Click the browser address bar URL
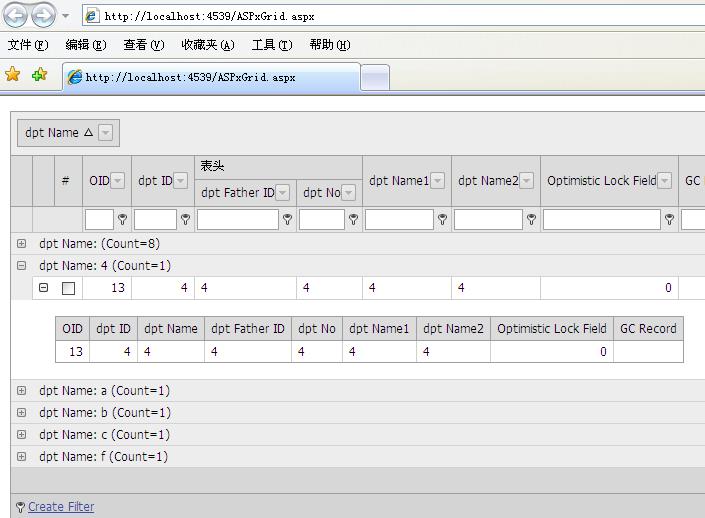The width and height of the screenshot is (705, 518). pyautogui.click(x=210, y=16)
